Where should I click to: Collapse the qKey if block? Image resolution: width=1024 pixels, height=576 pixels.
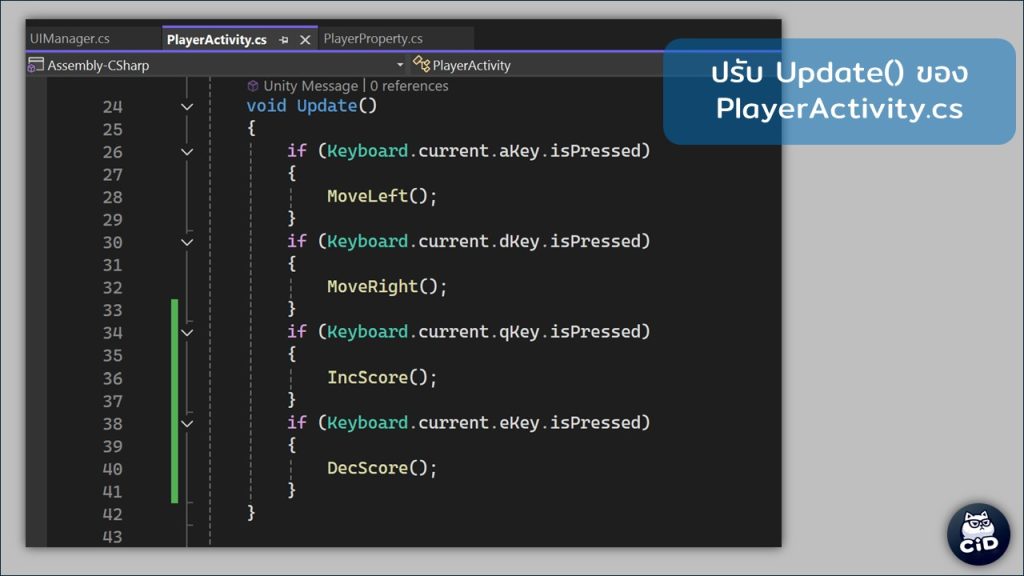tap(187, 332)
